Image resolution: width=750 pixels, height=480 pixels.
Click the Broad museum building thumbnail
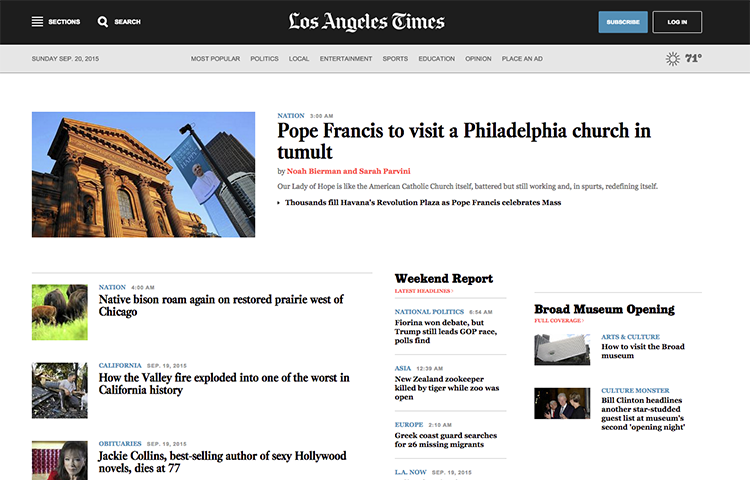tap(562, 349)
